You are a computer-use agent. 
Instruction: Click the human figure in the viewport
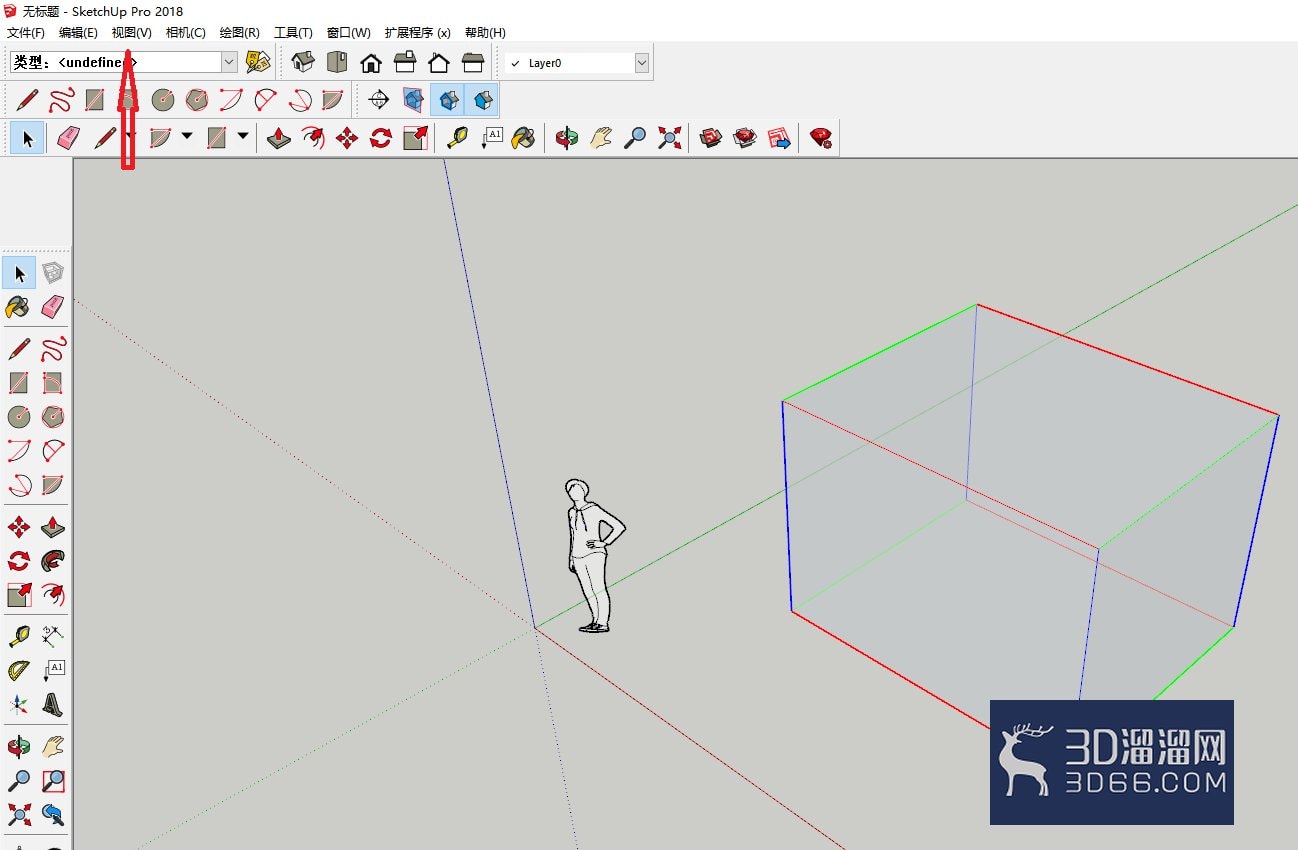coord(594,555)
